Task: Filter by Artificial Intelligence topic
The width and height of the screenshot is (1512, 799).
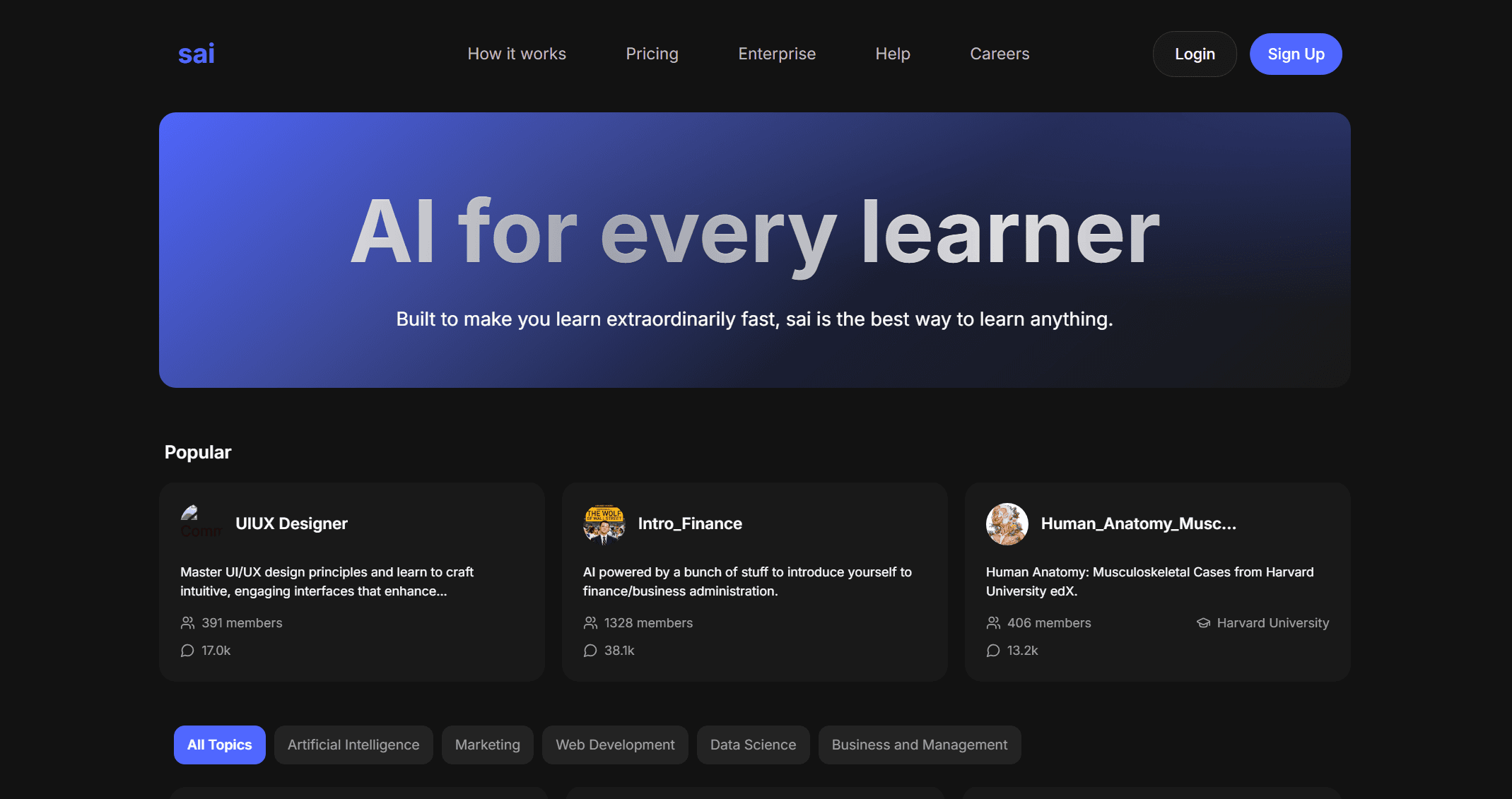Action: (353, 745)
